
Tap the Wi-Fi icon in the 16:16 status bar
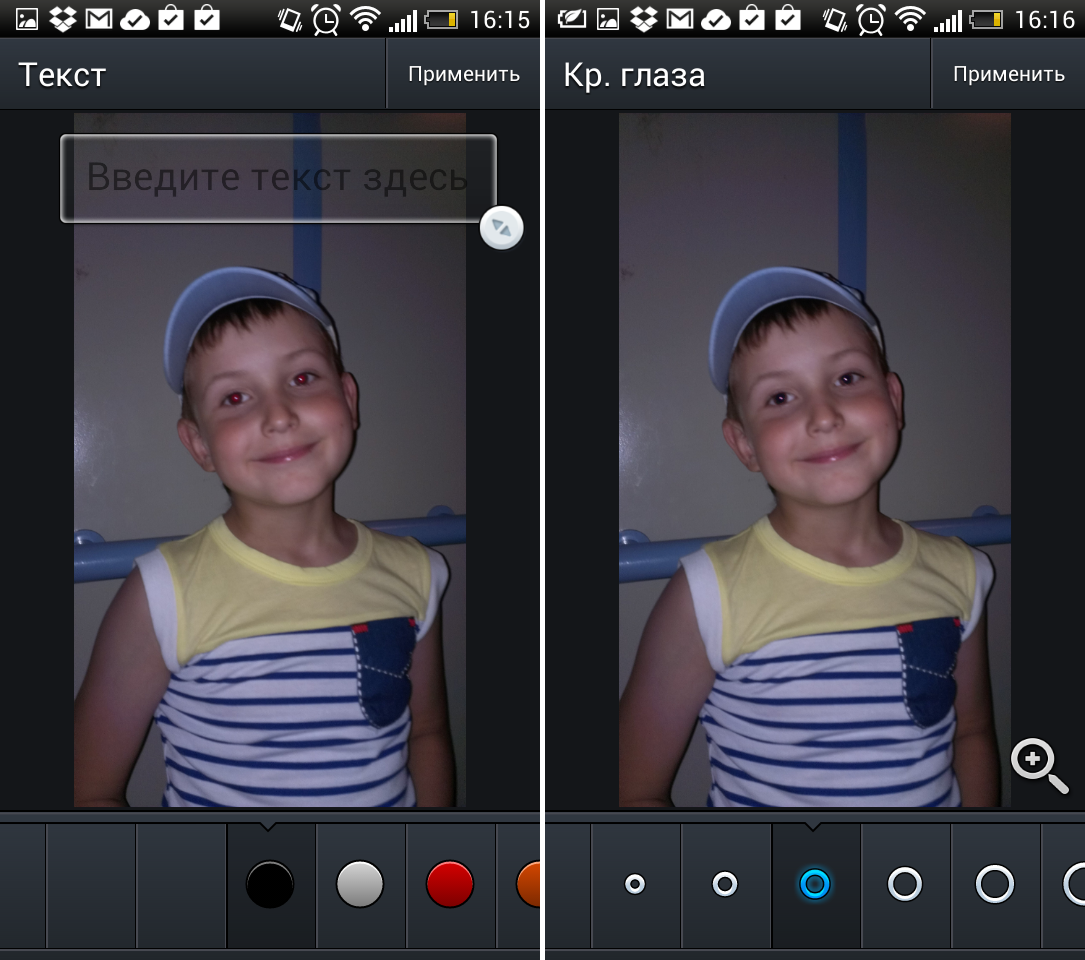[x=909, y=19]
